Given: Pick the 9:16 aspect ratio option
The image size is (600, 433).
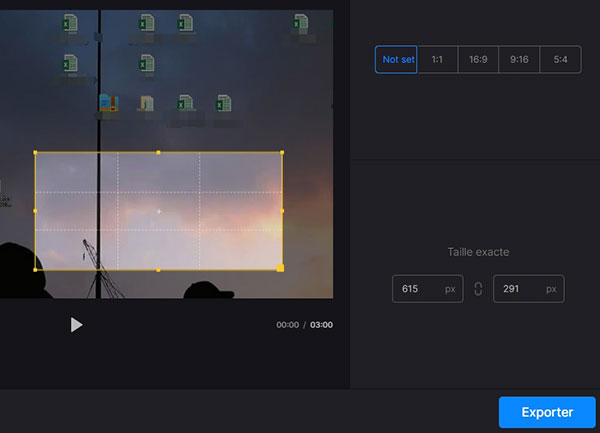Looking at the screenshot, I should pyautogui.click(x=519, y=60).
